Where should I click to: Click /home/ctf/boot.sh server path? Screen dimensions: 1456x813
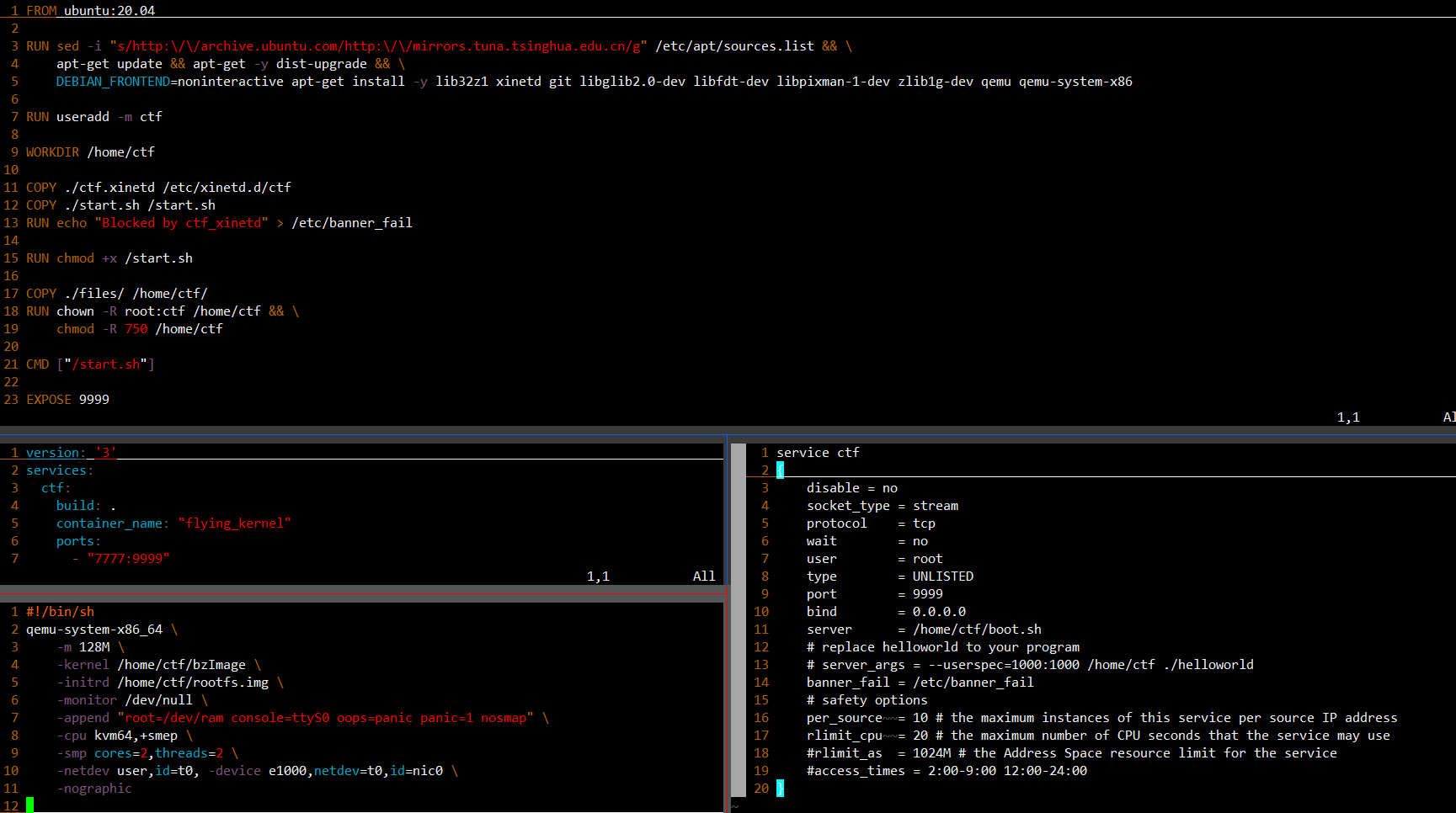point(977,630)
